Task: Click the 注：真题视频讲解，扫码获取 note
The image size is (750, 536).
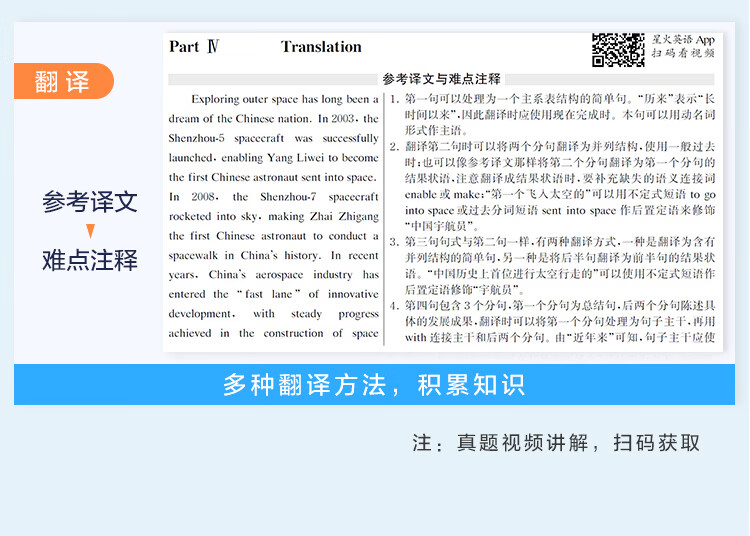Action: click(x=556, y=443)
